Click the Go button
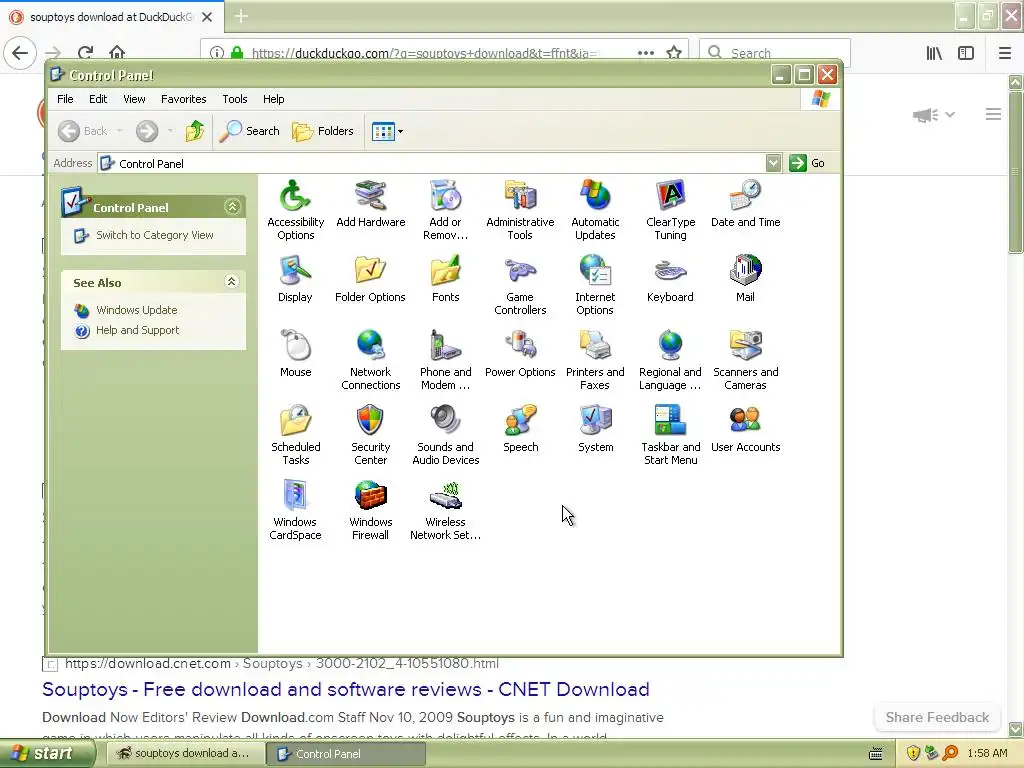 point(808,163)
